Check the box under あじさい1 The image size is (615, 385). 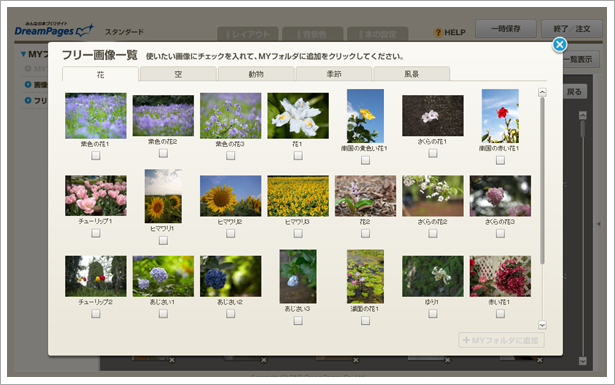tap(163, 314)
